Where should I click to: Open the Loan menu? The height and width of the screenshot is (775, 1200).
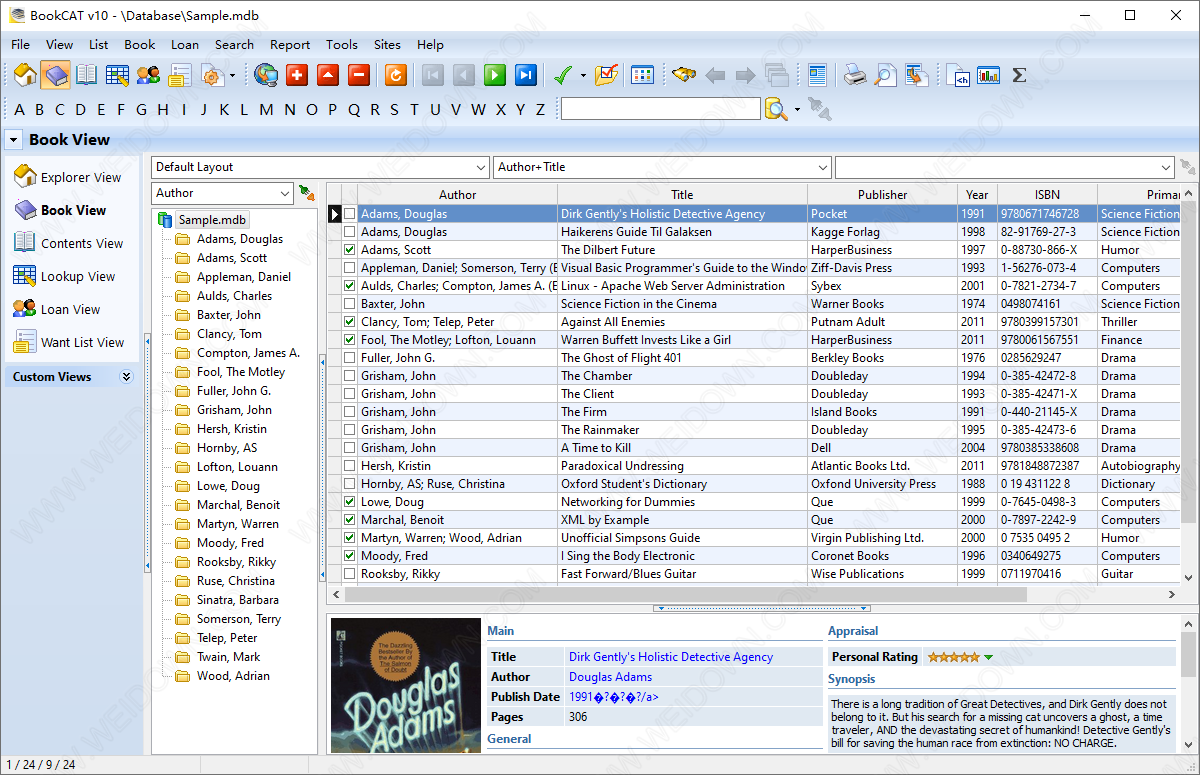click(x=185, y=44)
